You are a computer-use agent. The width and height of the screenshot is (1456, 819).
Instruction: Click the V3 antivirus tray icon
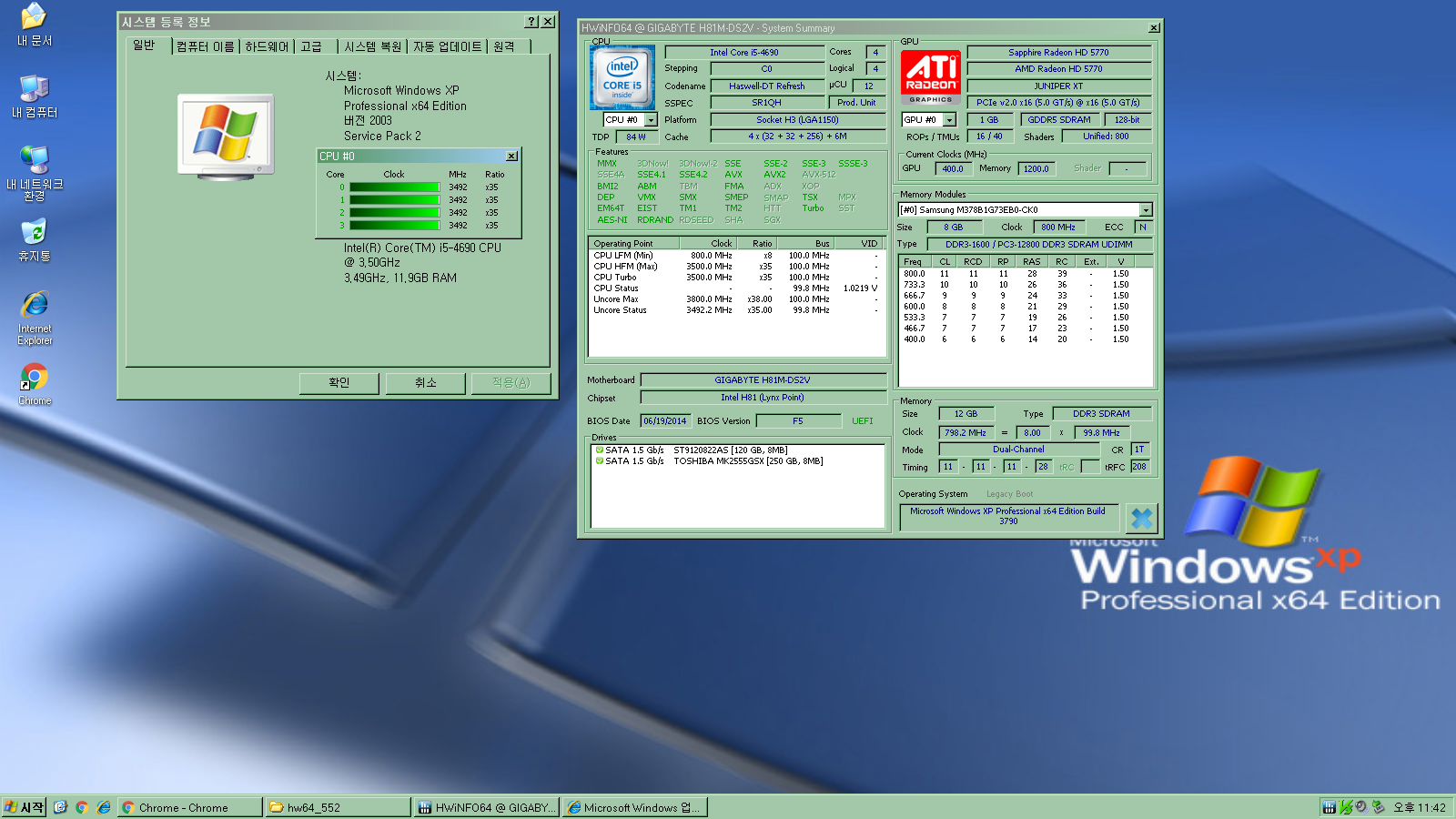(x=1346, y=807)
